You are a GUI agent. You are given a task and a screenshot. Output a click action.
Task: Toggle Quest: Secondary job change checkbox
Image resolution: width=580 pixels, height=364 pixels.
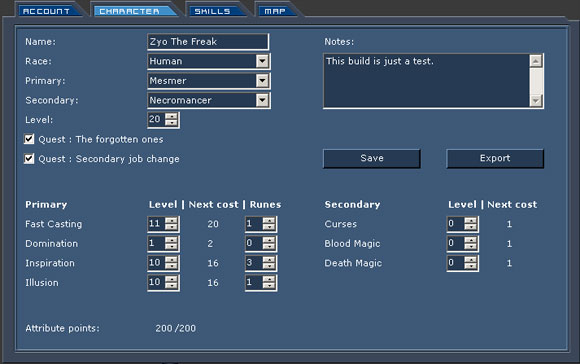click(x=29, y=159)
